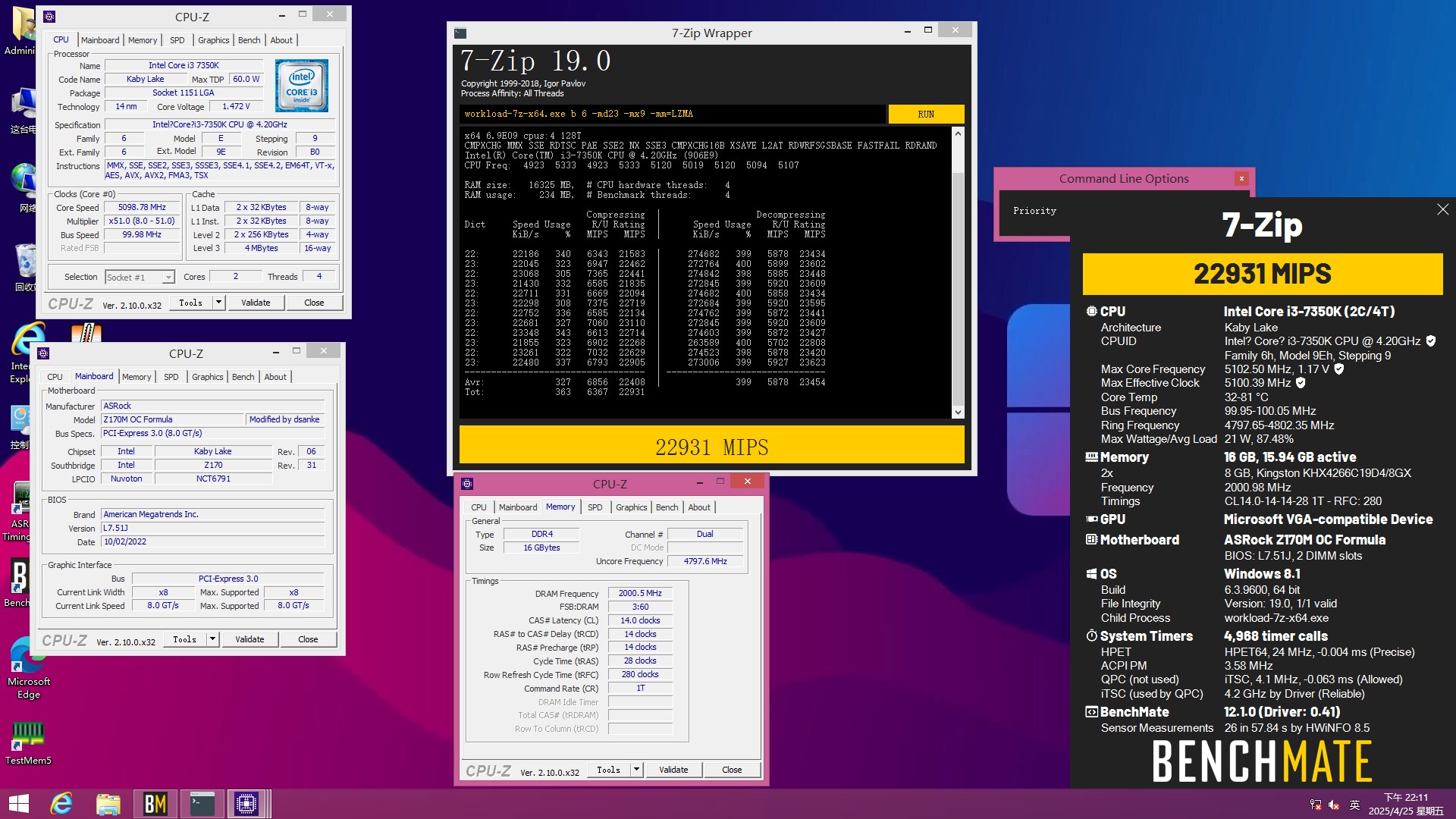
Task: Expand Tools arrow in CPU-Z Mainboard window
Action: click(x=212, y=639)
